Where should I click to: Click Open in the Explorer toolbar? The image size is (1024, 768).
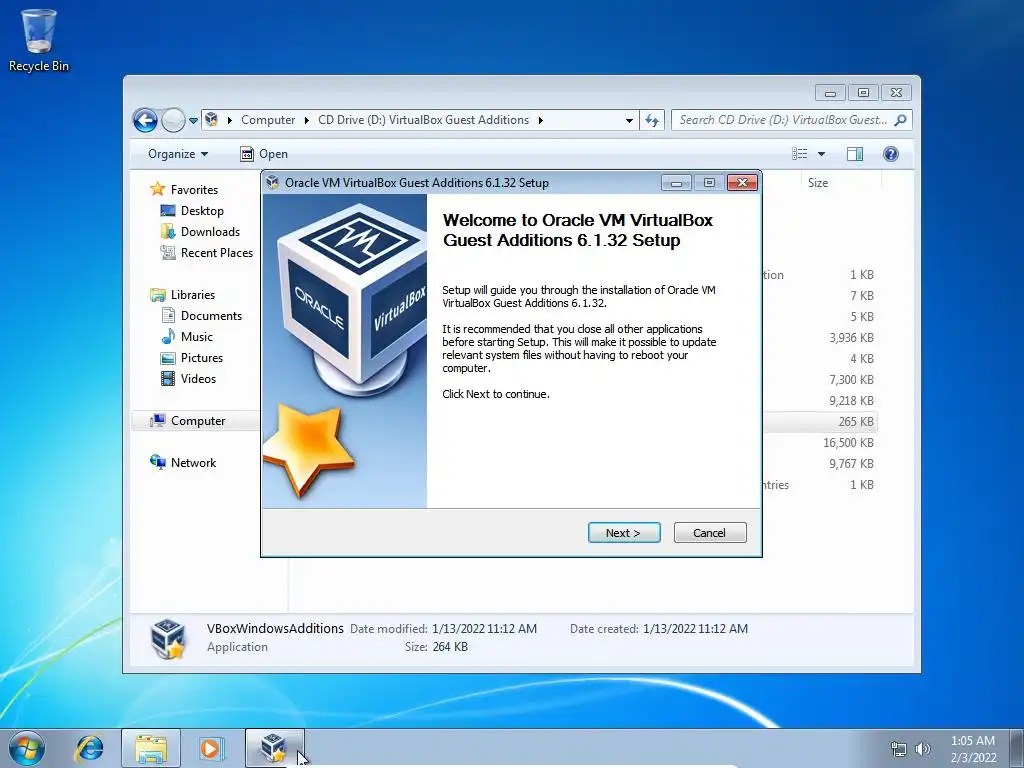coord(264,154)
